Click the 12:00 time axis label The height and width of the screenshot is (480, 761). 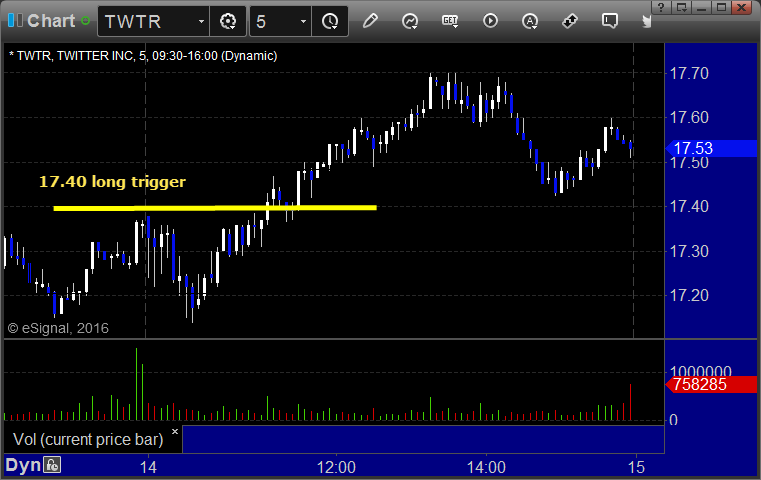[x=336, y=467]
